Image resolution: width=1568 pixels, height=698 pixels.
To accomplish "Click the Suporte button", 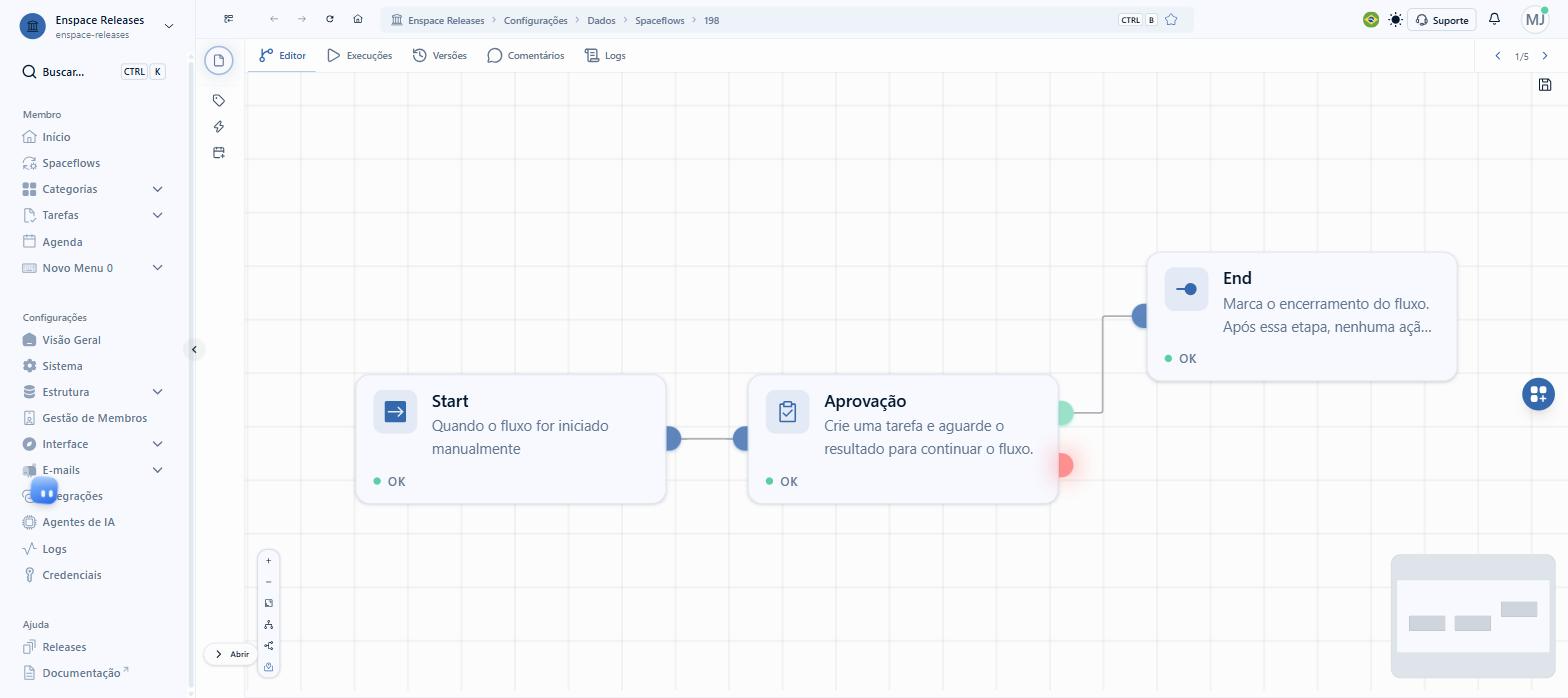I will [x=1442, y=20].
